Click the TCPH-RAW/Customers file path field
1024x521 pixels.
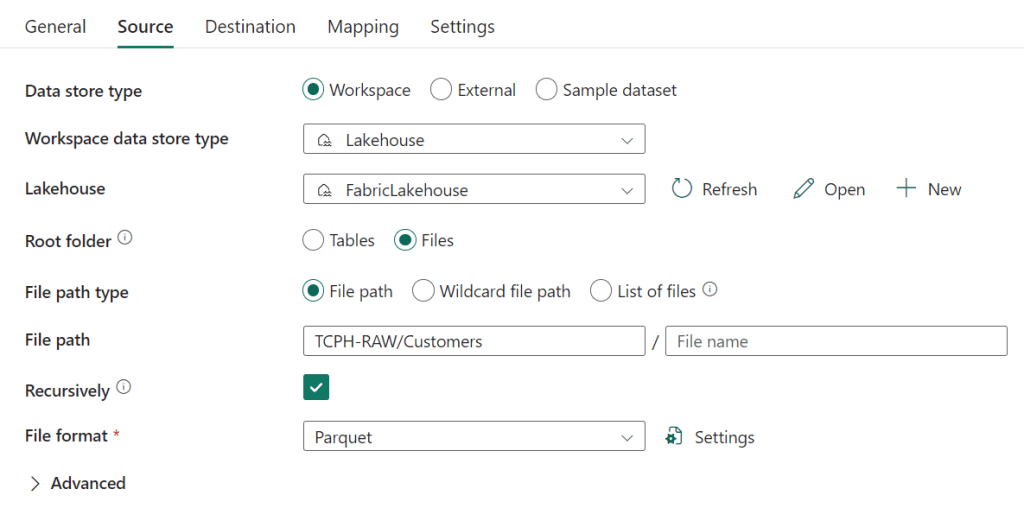point(474,341)
